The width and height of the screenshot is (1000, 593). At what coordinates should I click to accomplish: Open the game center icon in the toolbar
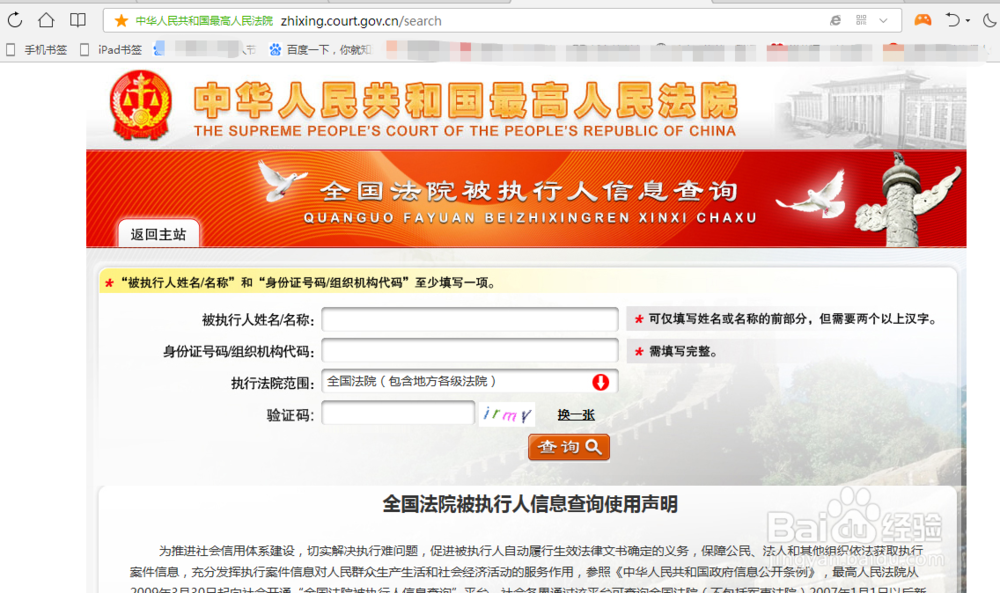pos(922,20)
